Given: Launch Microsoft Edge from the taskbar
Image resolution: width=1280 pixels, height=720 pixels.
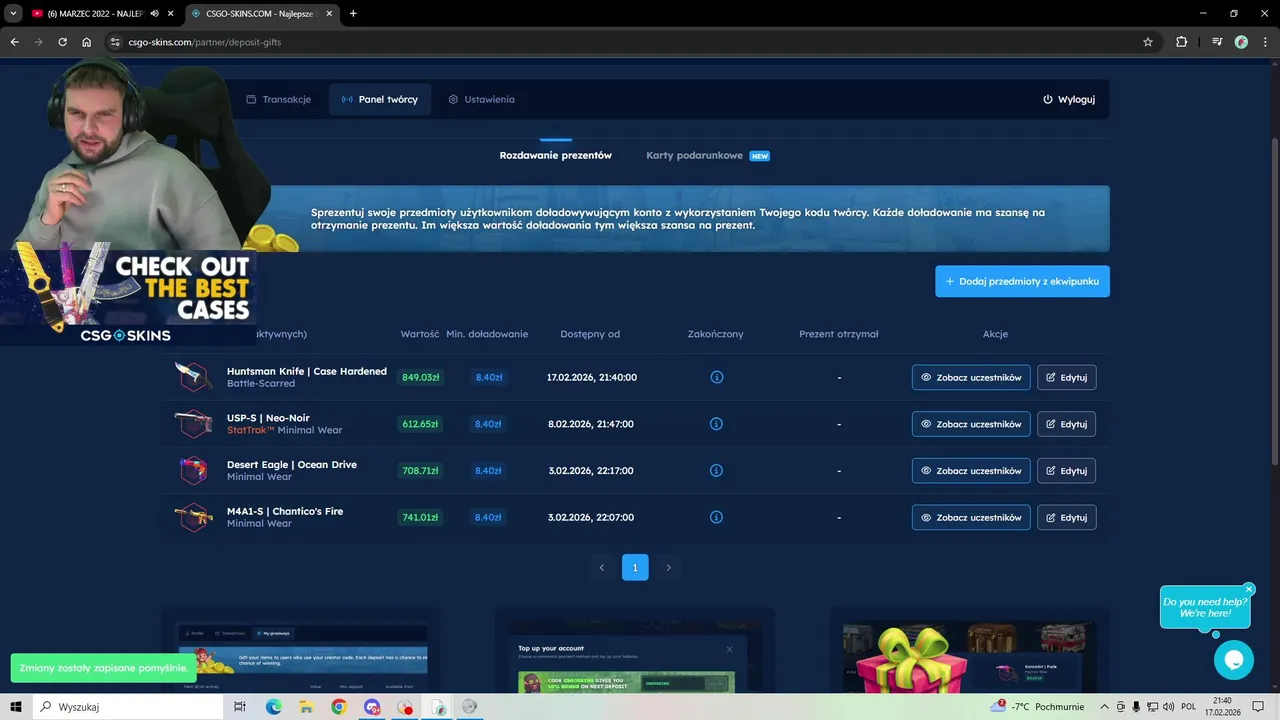Looking at the screenshot, I should coord(274,707).
